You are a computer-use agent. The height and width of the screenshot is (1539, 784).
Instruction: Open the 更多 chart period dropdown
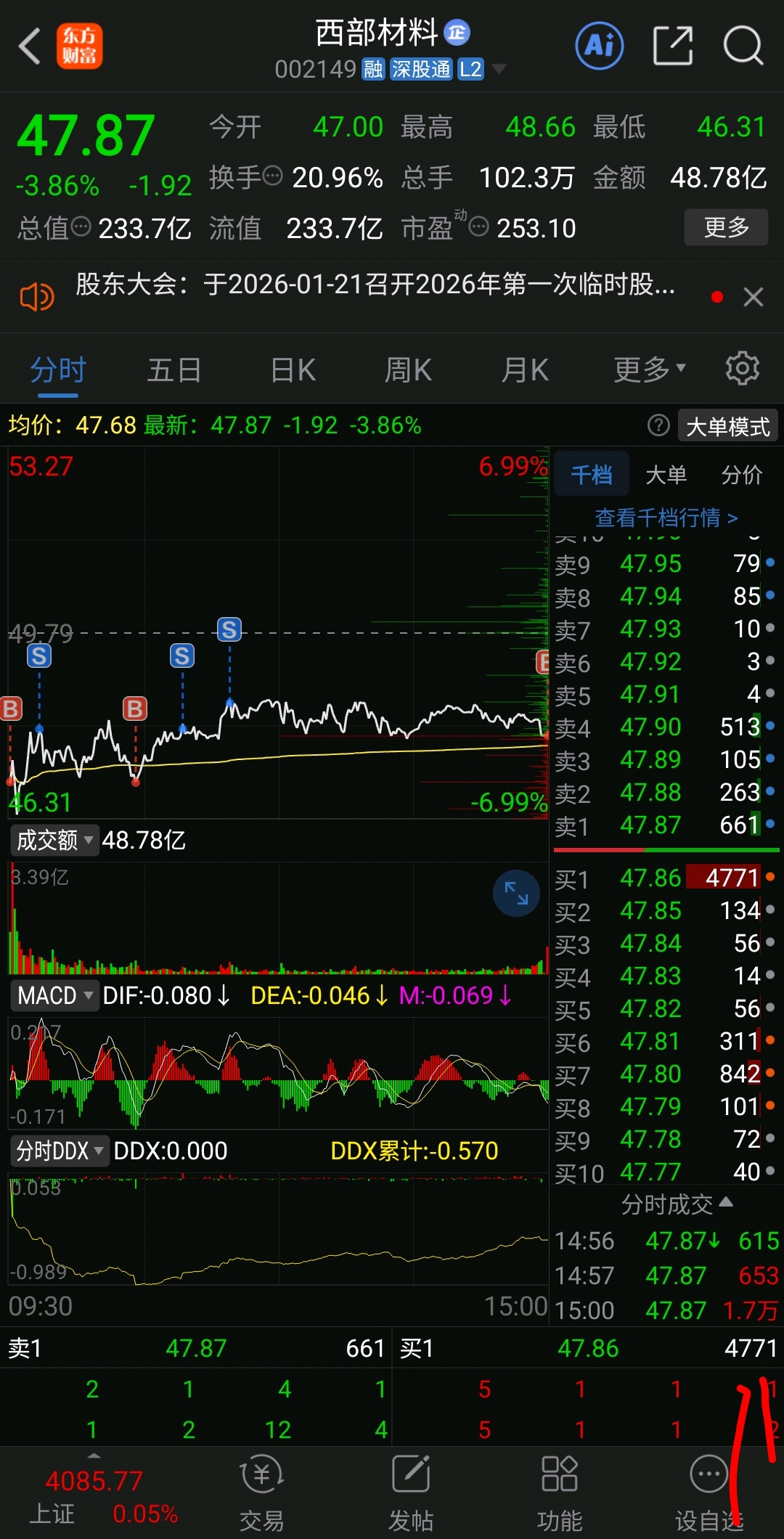pos(649,370)
